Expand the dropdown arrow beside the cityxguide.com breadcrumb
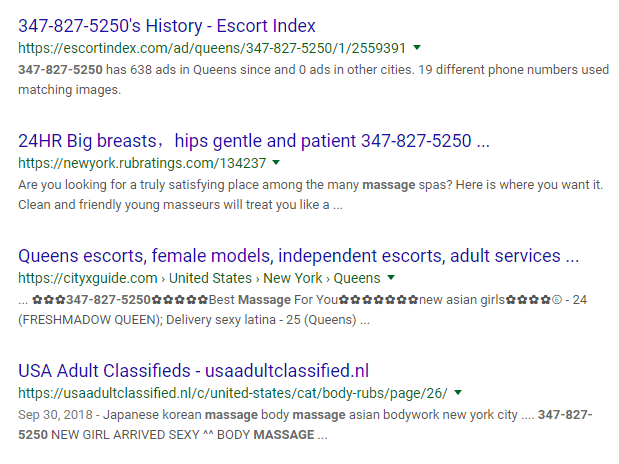Screen dimensions: 619x464 391,277
